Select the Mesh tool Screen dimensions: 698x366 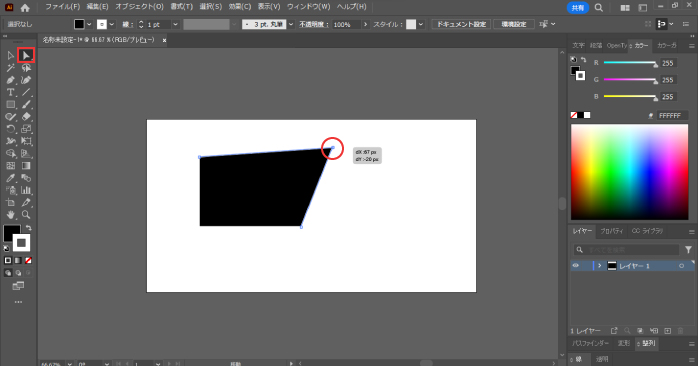[x=10, y=166]
